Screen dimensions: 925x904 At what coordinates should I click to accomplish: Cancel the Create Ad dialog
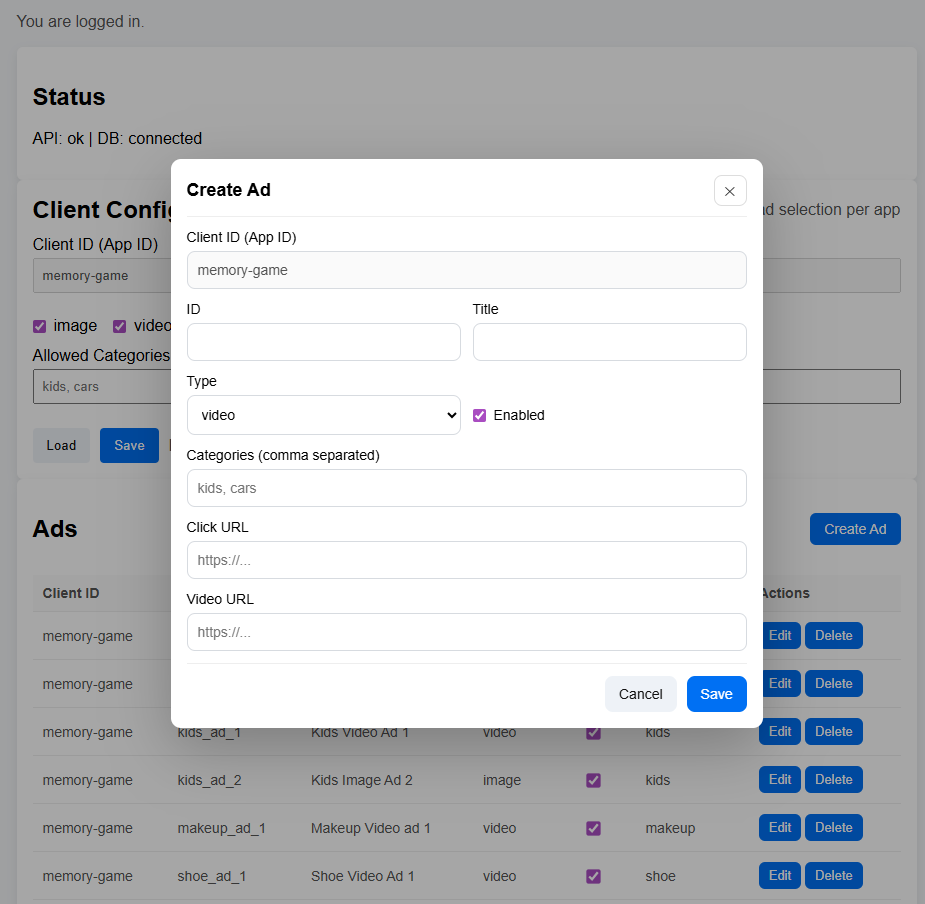click(640, 693)
